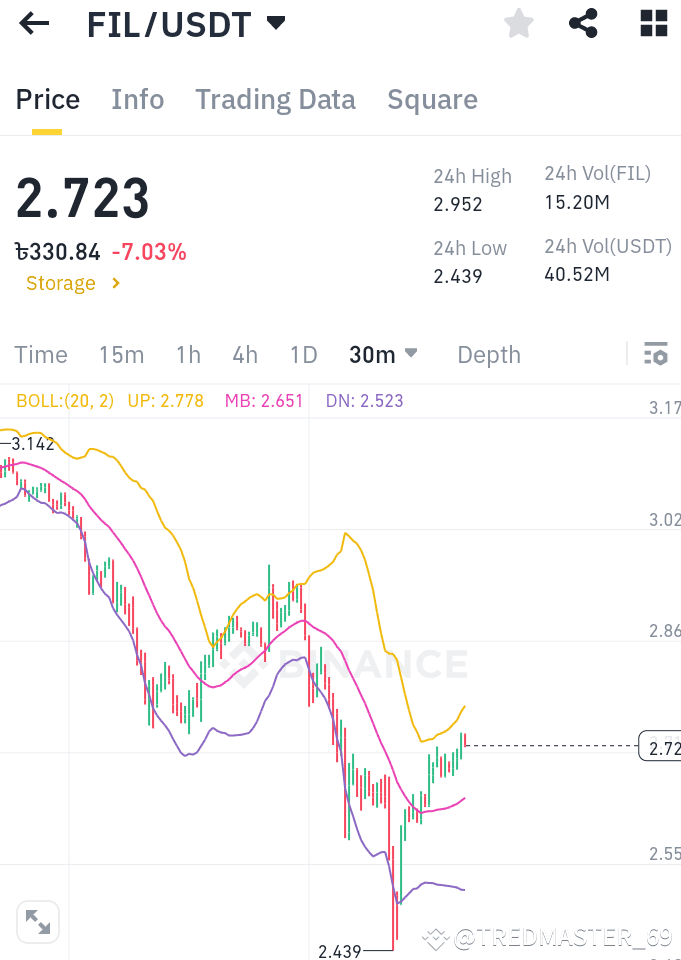The image size is (681, 960).
Task: Switch to the Trading Data tab
Action: click(275, 99)
